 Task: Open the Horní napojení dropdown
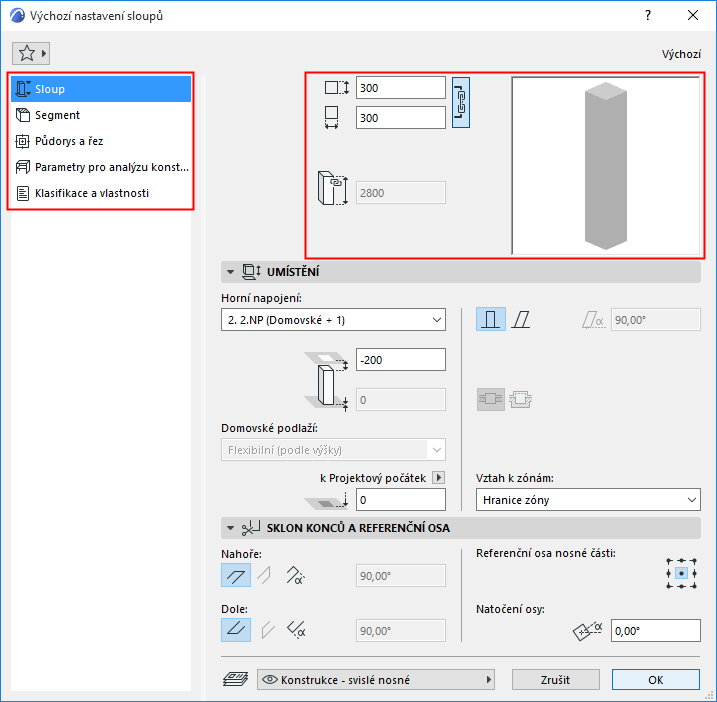click(x=333, y=320)
